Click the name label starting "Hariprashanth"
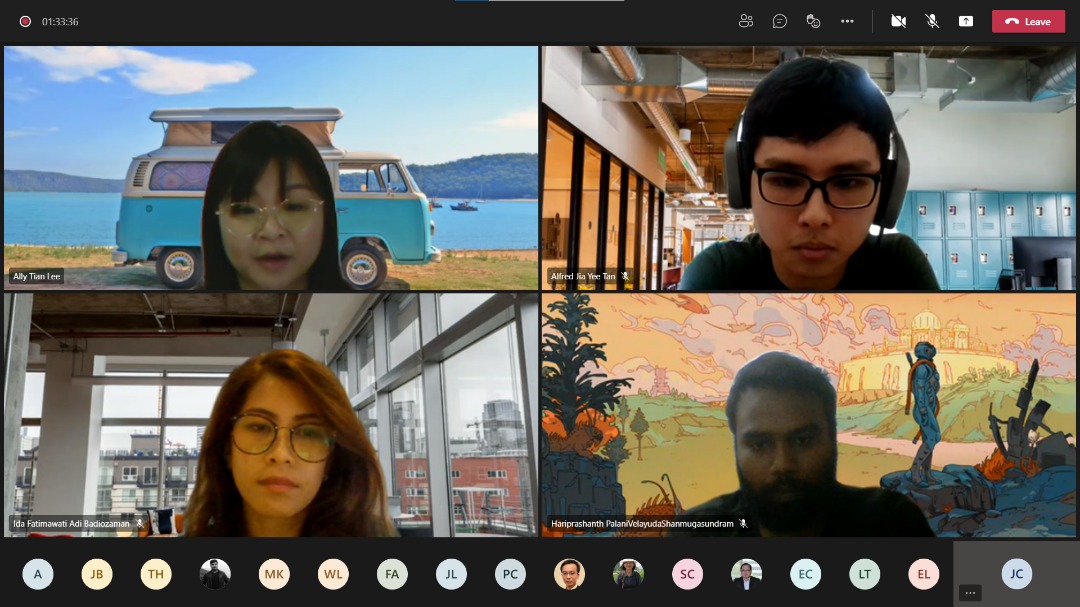1080x607 pixels. 642,524
